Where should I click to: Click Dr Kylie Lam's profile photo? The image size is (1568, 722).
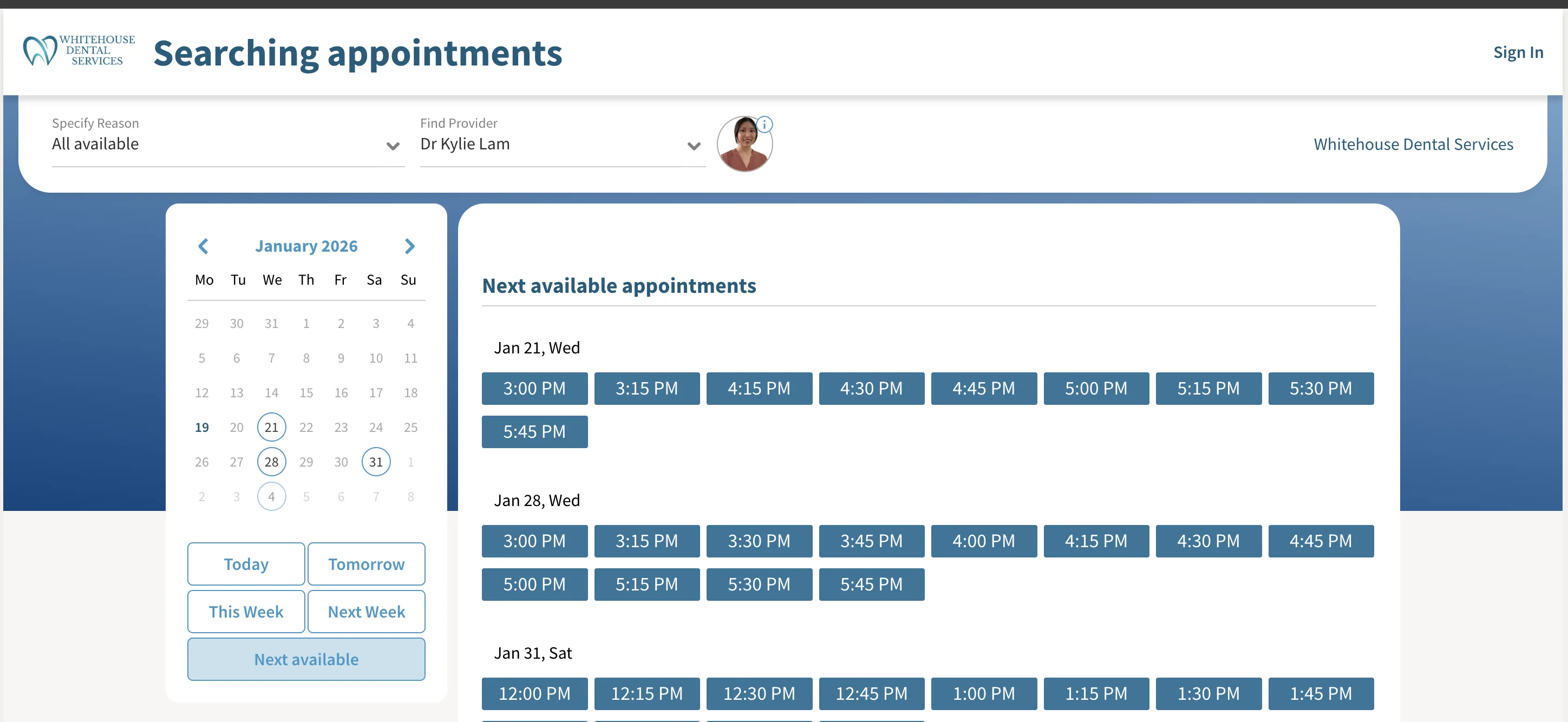744,143
